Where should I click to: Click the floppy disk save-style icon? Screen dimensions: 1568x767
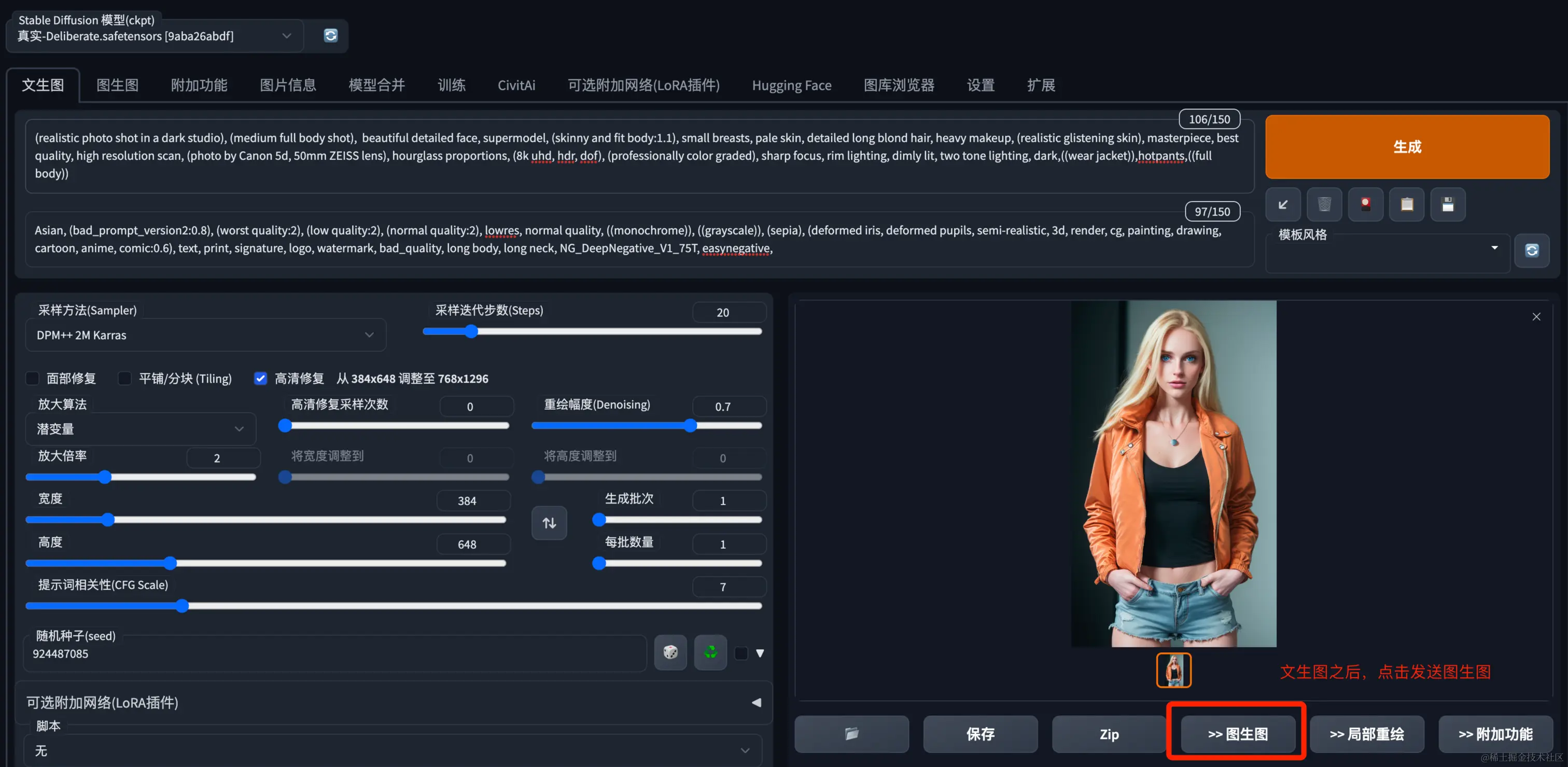point(1448,204)
